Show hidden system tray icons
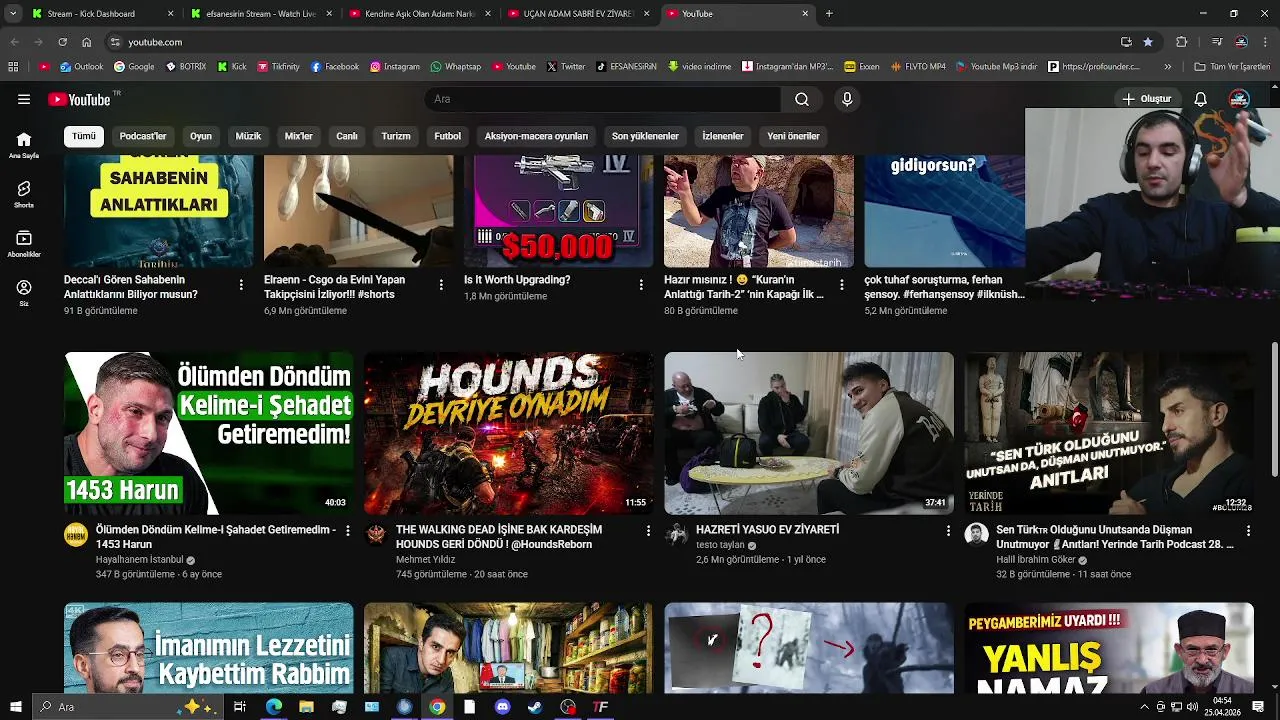The image size is (1280, 720). tap(1144, 707)
